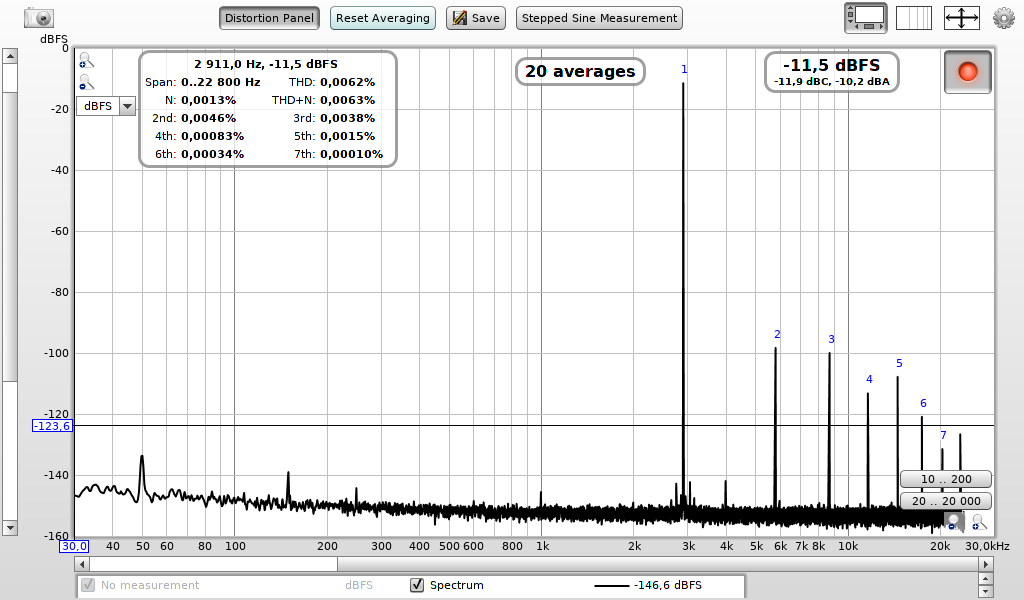This screenshot has width=1024, height=600.
Task: Click the 5th harmonic value 0,0015%
Action: (x=347, y=136)
